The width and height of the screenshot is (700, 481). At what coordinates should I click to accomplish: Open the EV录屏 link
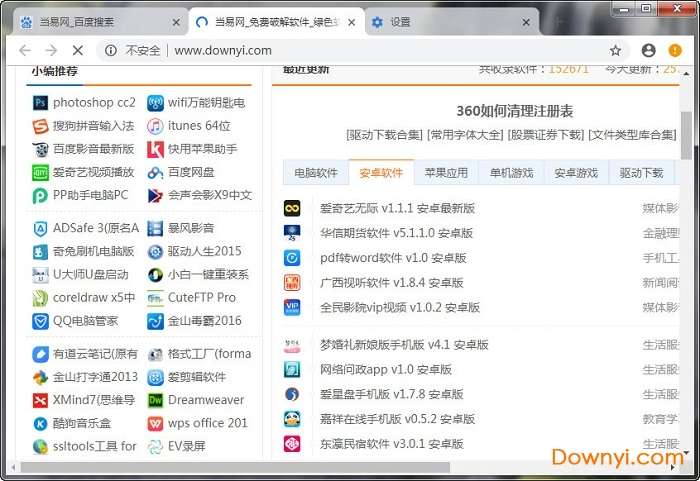click(187, 446)
